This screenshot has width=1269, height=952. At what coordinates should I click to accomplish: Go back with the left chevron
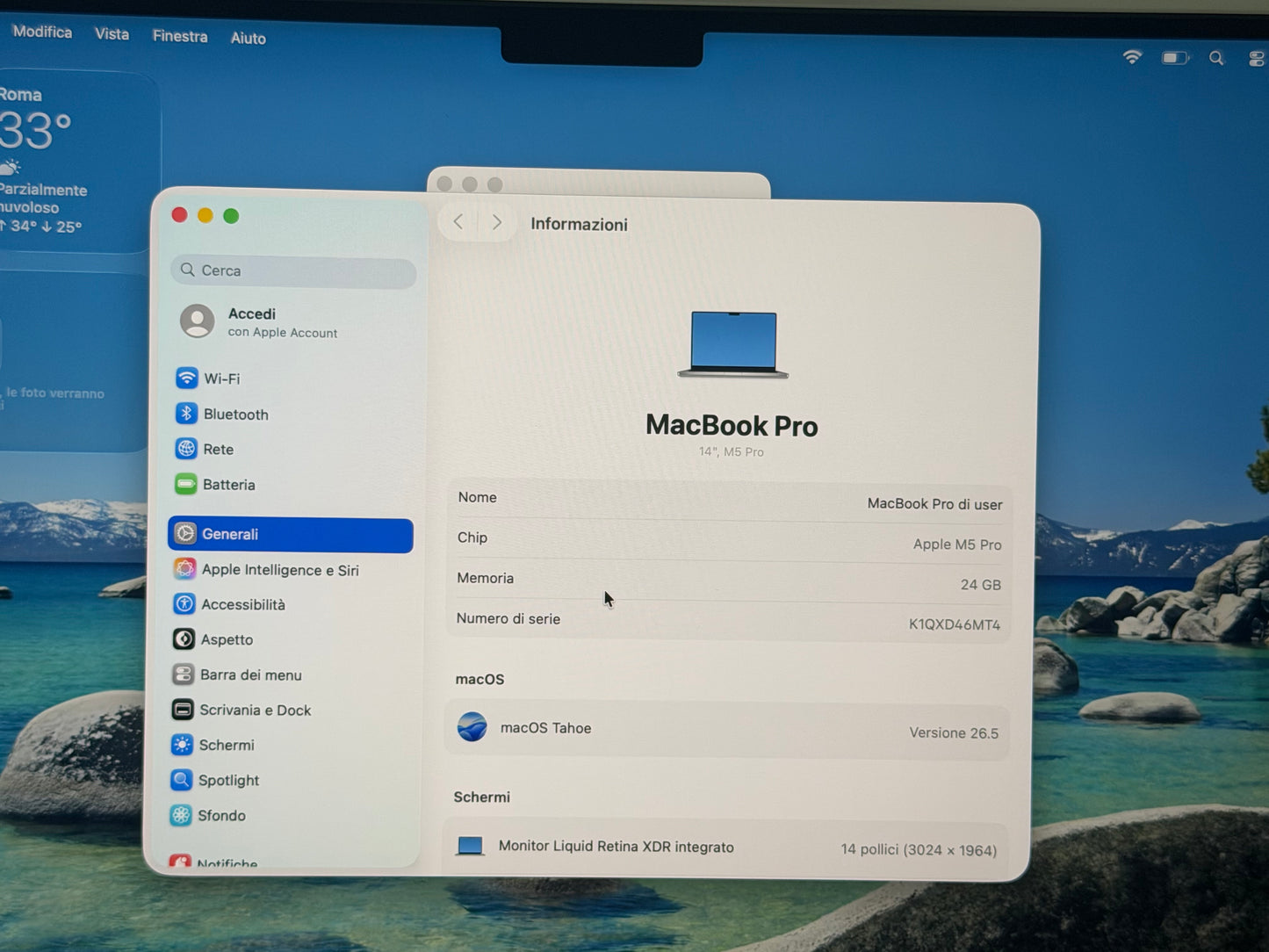pyautogui.click(x=458, y=221)
